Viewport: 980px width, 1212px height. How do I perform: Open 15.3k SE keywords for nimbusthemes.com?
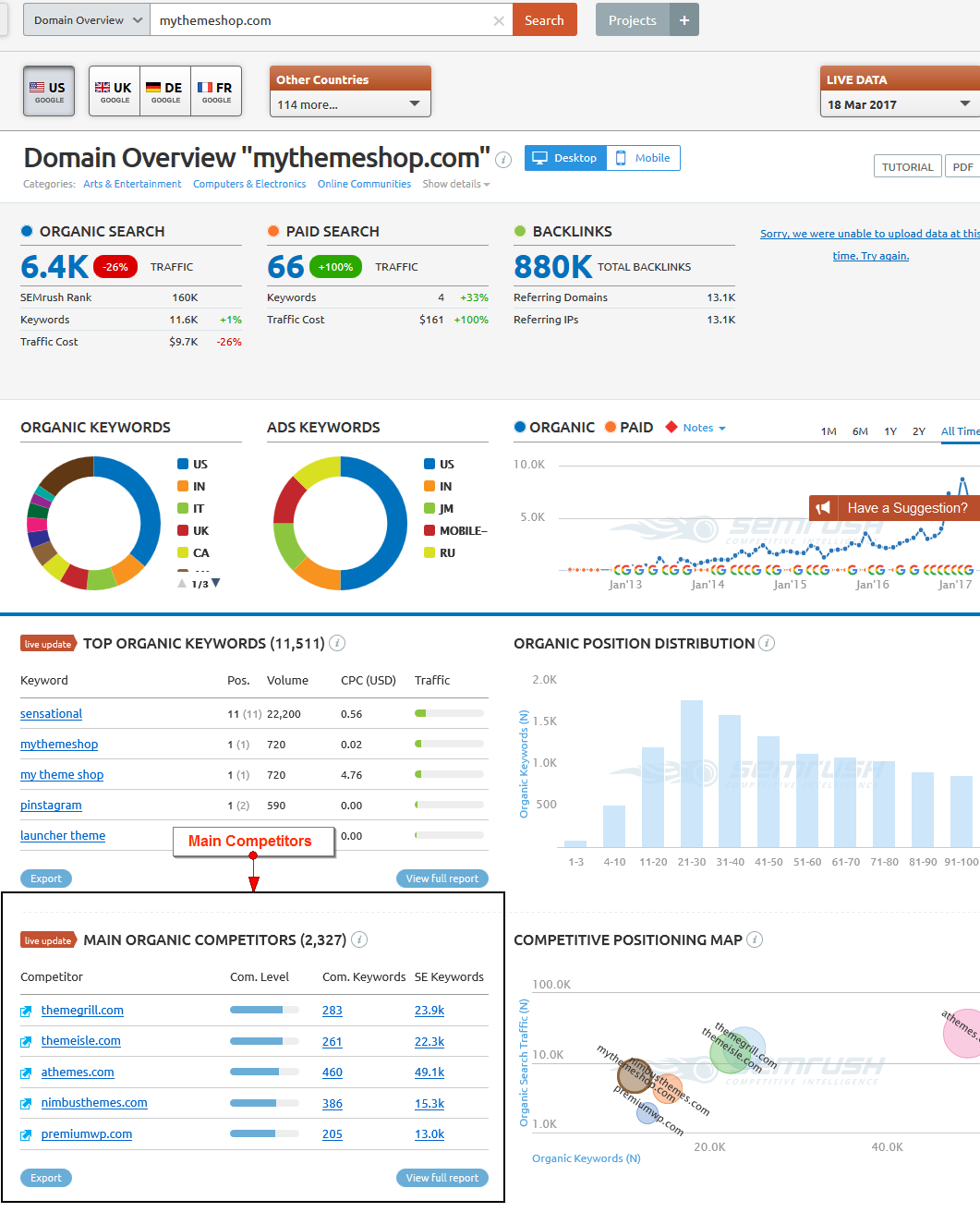pyautogui.click(x=430, y=1104)
